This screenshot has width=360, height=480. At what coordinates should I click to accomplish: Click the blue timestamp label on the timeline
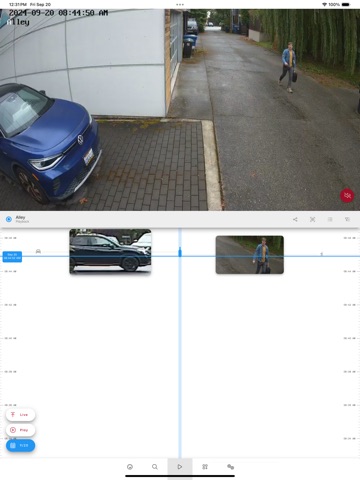click(12, 257)
